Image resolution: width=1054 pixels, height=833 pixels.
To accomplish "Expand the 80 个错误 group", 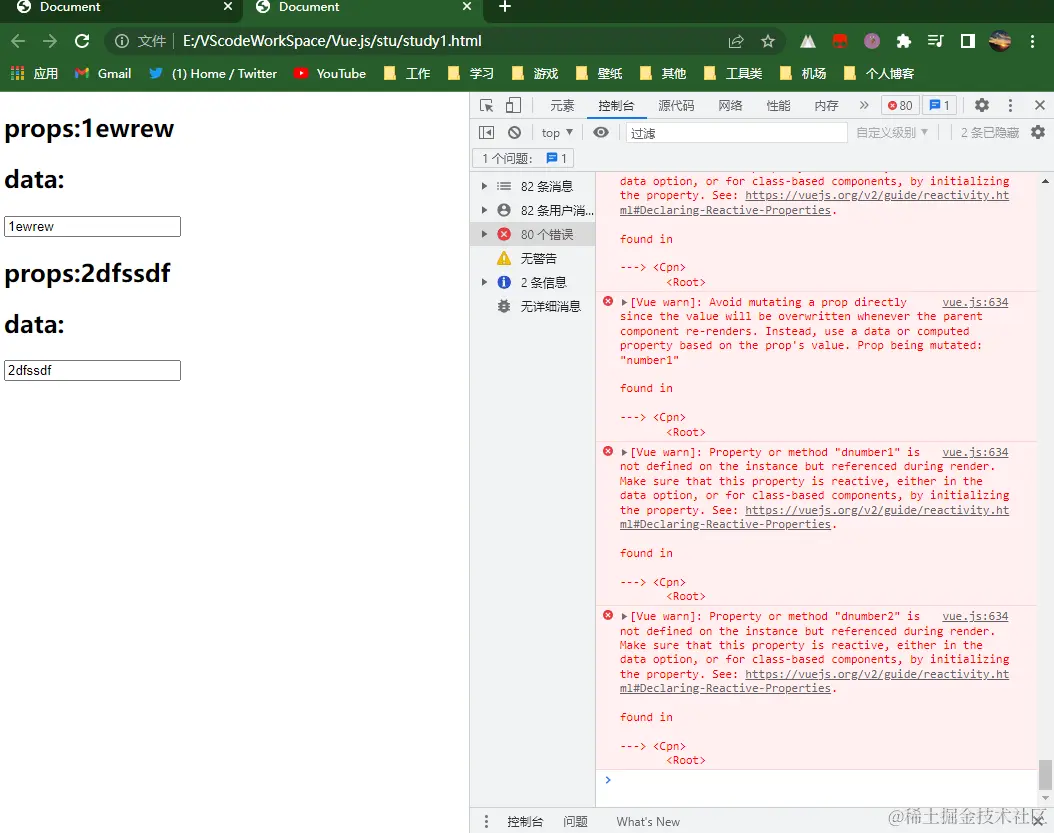I will click(484, 234).
